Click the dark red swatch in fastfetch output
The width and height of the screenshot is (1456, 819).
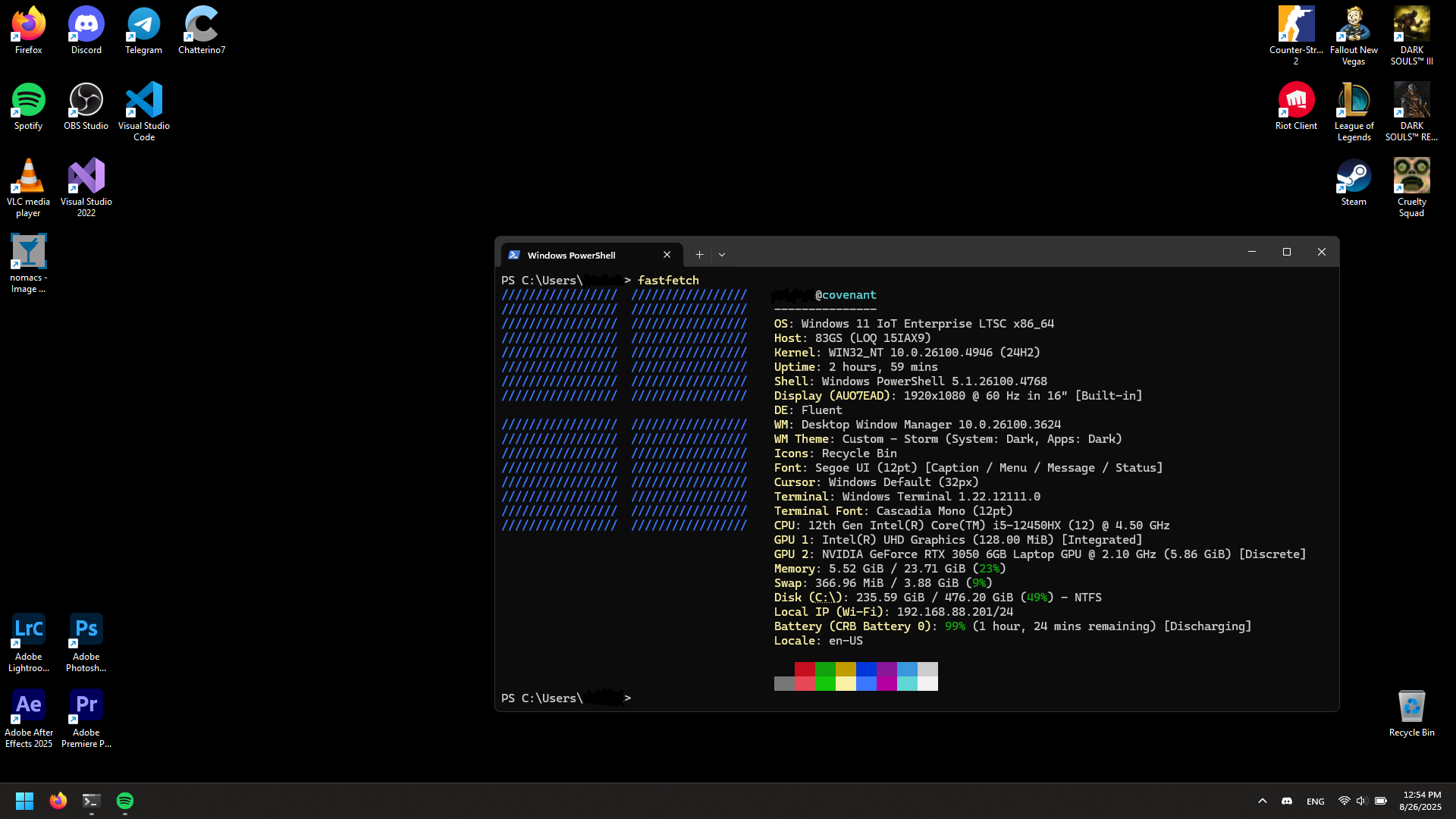tap(805, 669)
